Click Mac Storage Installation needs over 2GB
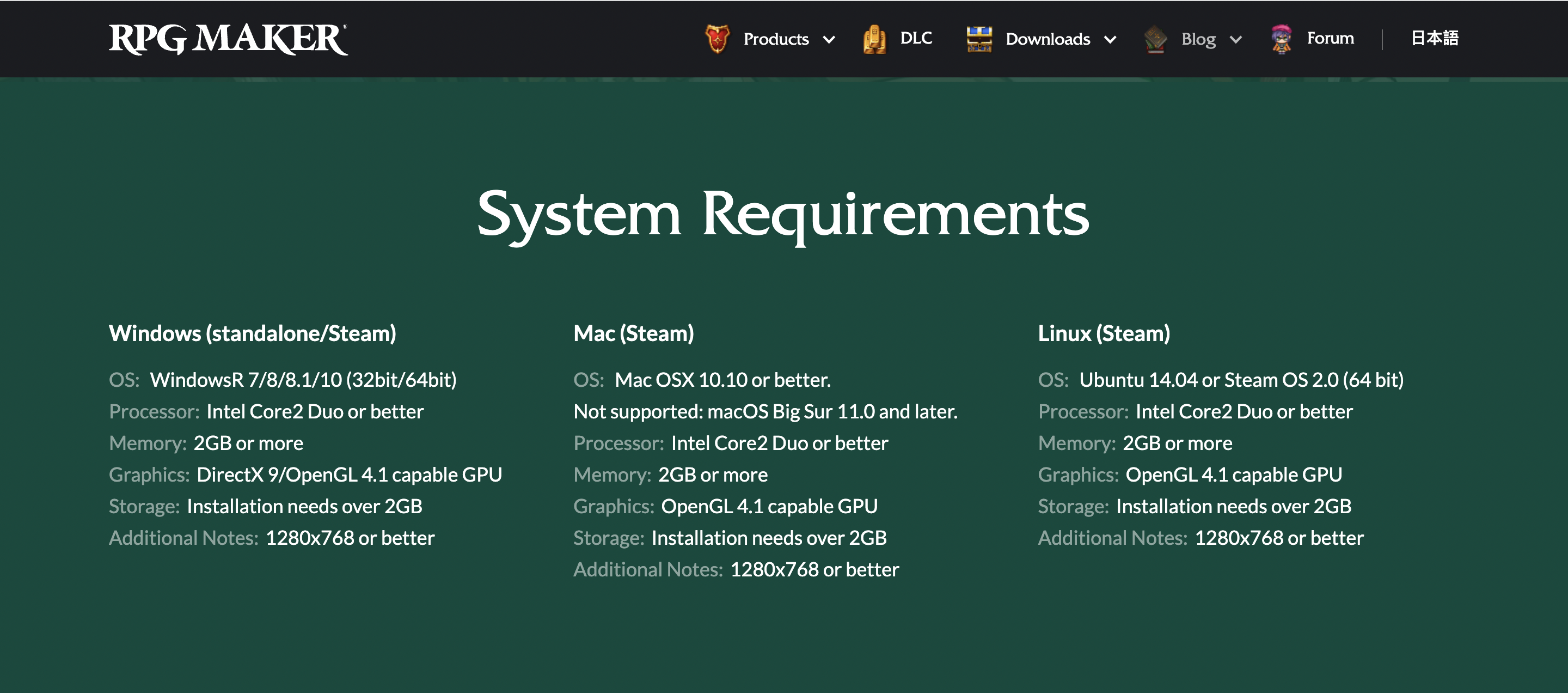The width and height of the screenshot is (1568, 693). (x=730, y=538)
